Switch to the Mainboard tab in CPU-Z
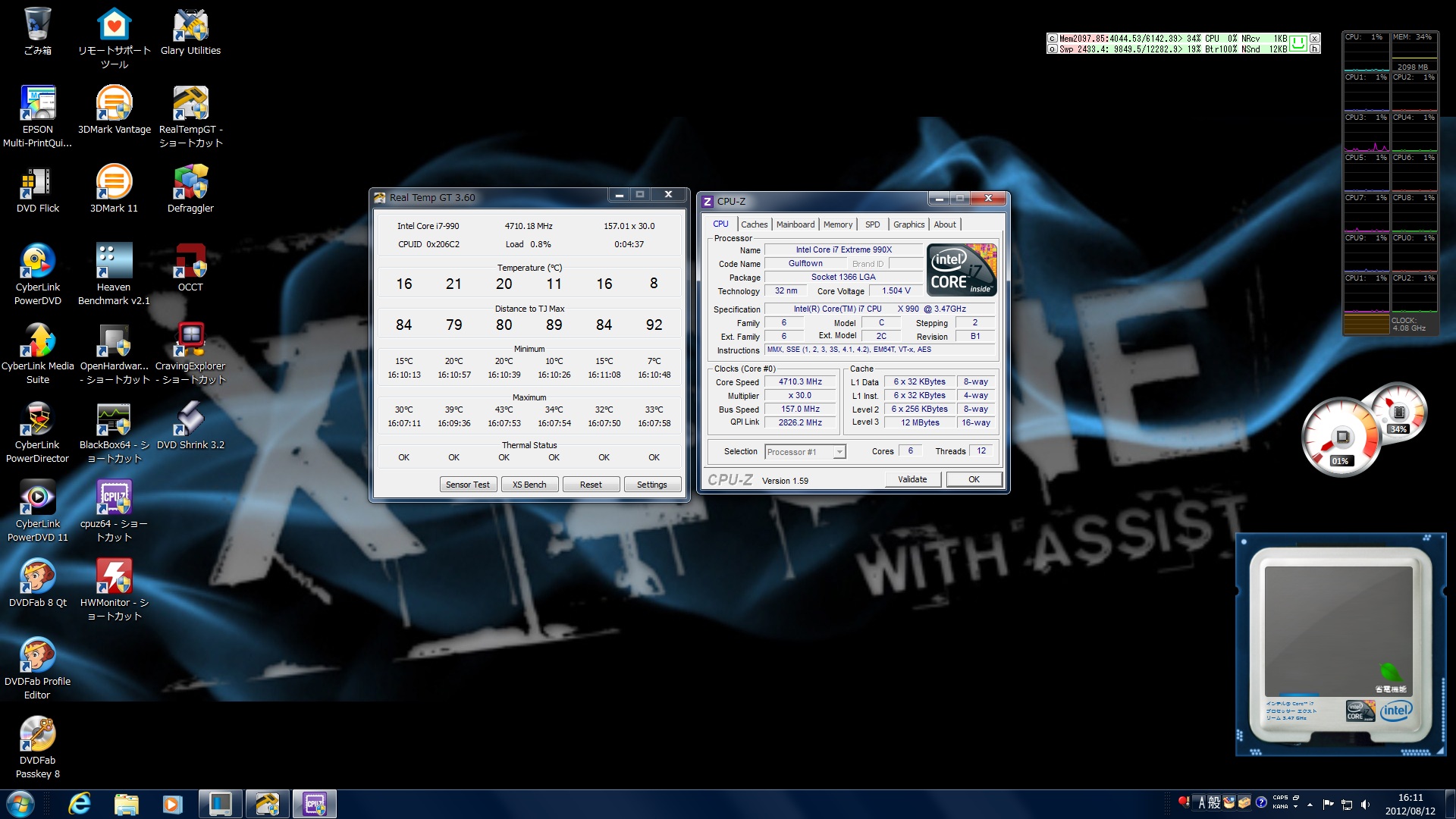Viewport: 1456px width, 819px height. (x=795, y=224)
